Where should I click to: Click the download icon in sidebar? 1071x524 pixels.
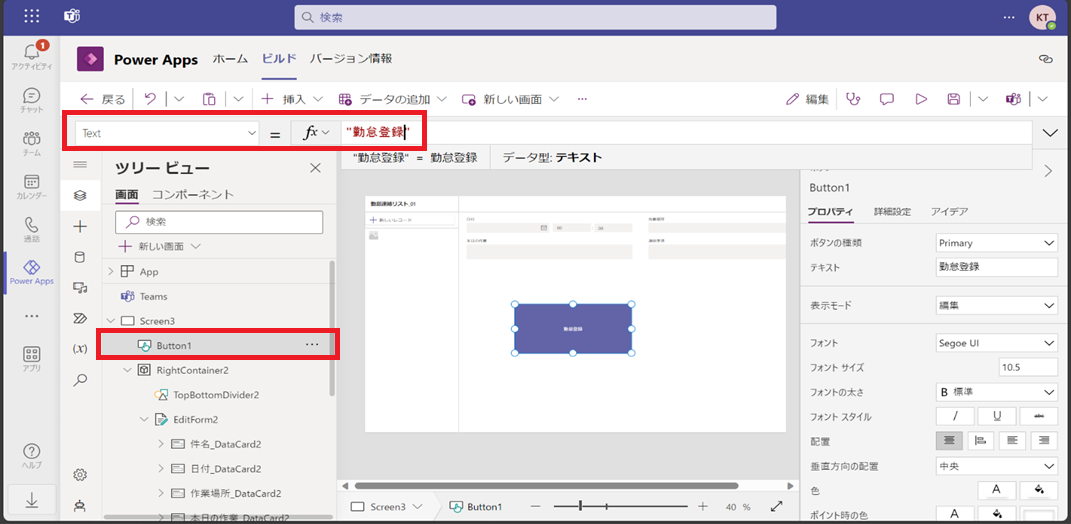31,501
